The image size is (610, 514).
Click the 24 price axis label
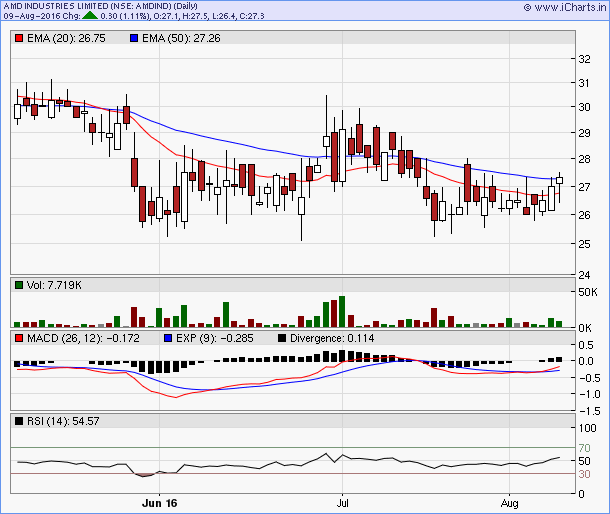(584, 275)
